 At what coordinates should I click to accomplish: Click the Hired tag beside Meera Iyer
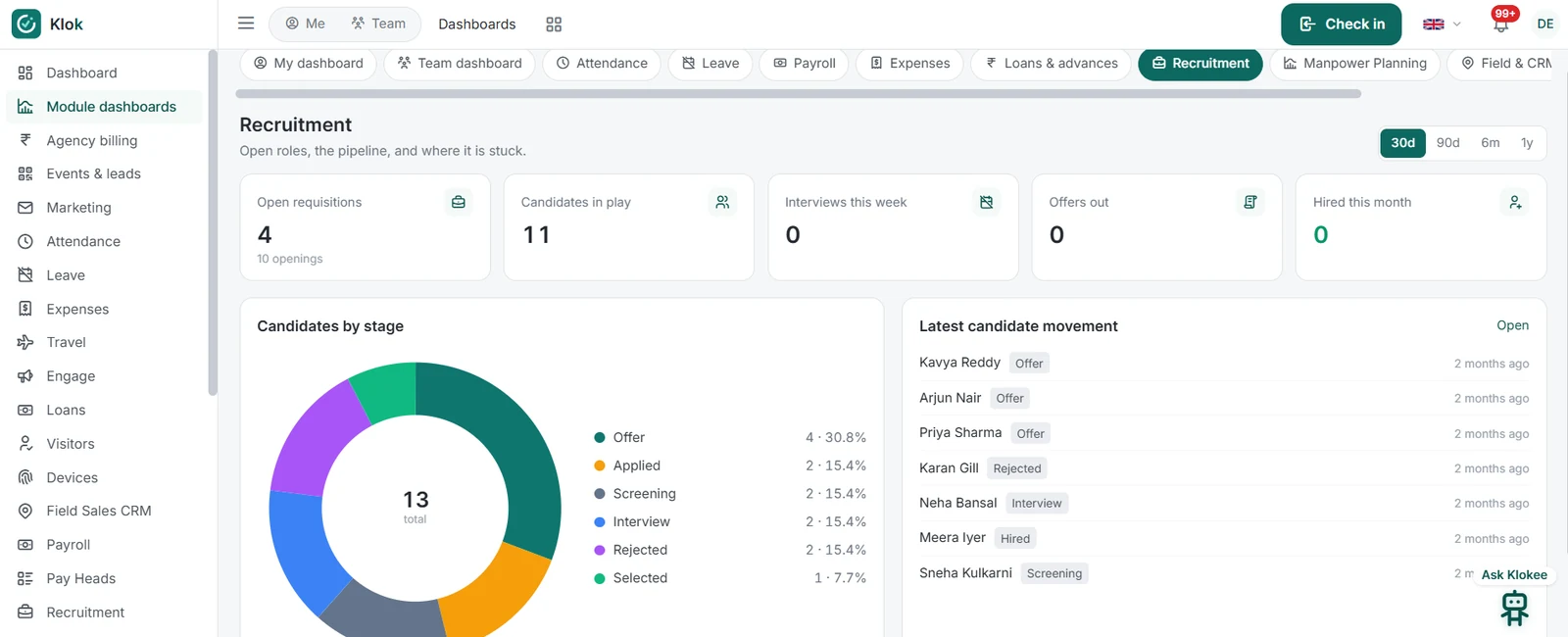[x=1015, y=538]
